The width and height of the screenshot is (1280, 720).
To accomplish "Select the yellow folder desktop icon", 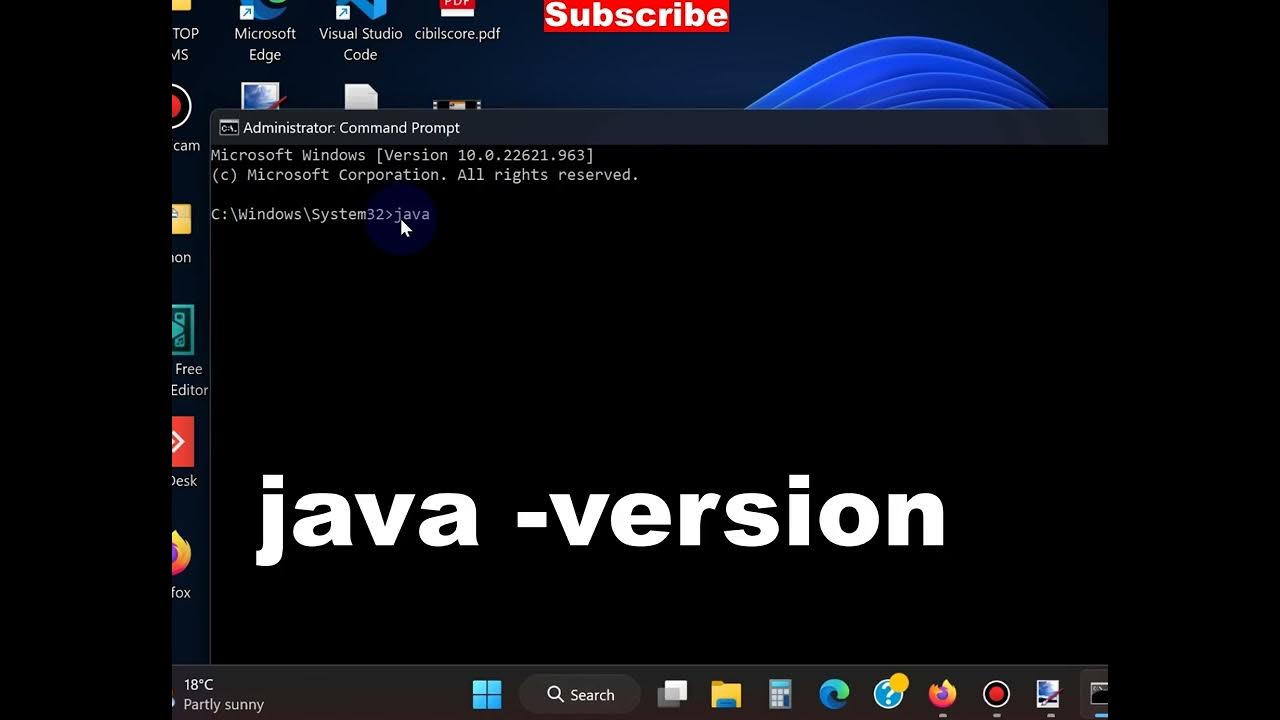I will [182, 232].
